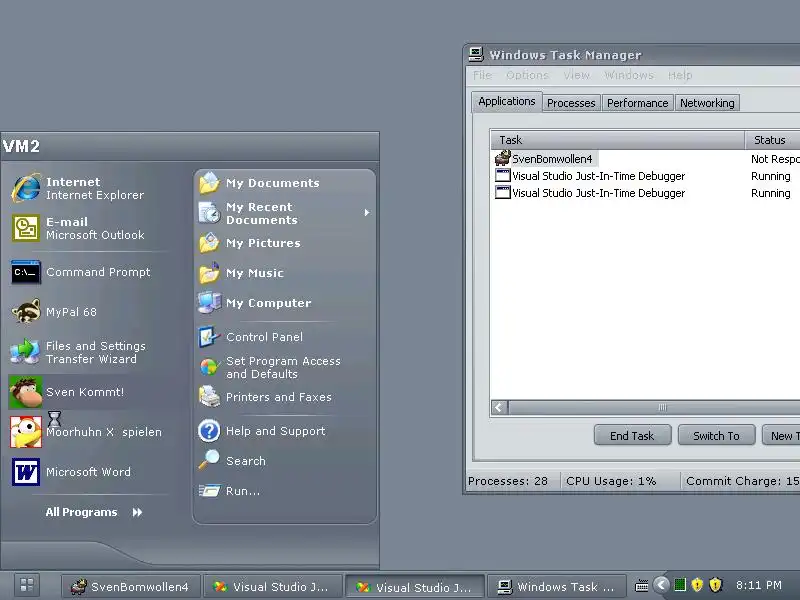800x600 pixels.
Task: Open the Command Prompt icon
Action: (26, 272)
